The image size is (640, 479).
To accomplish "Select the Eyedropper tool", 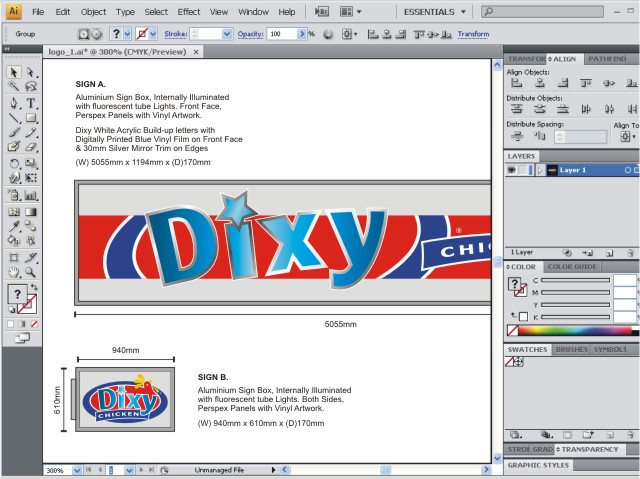I will (x=13, y=226).
